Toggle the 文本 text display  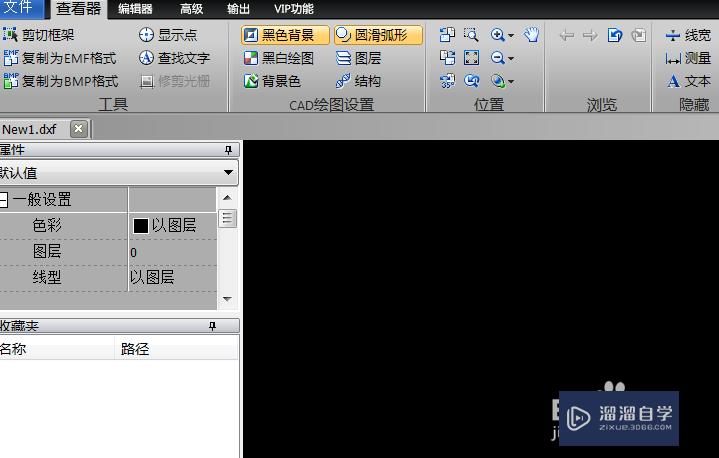688,81
